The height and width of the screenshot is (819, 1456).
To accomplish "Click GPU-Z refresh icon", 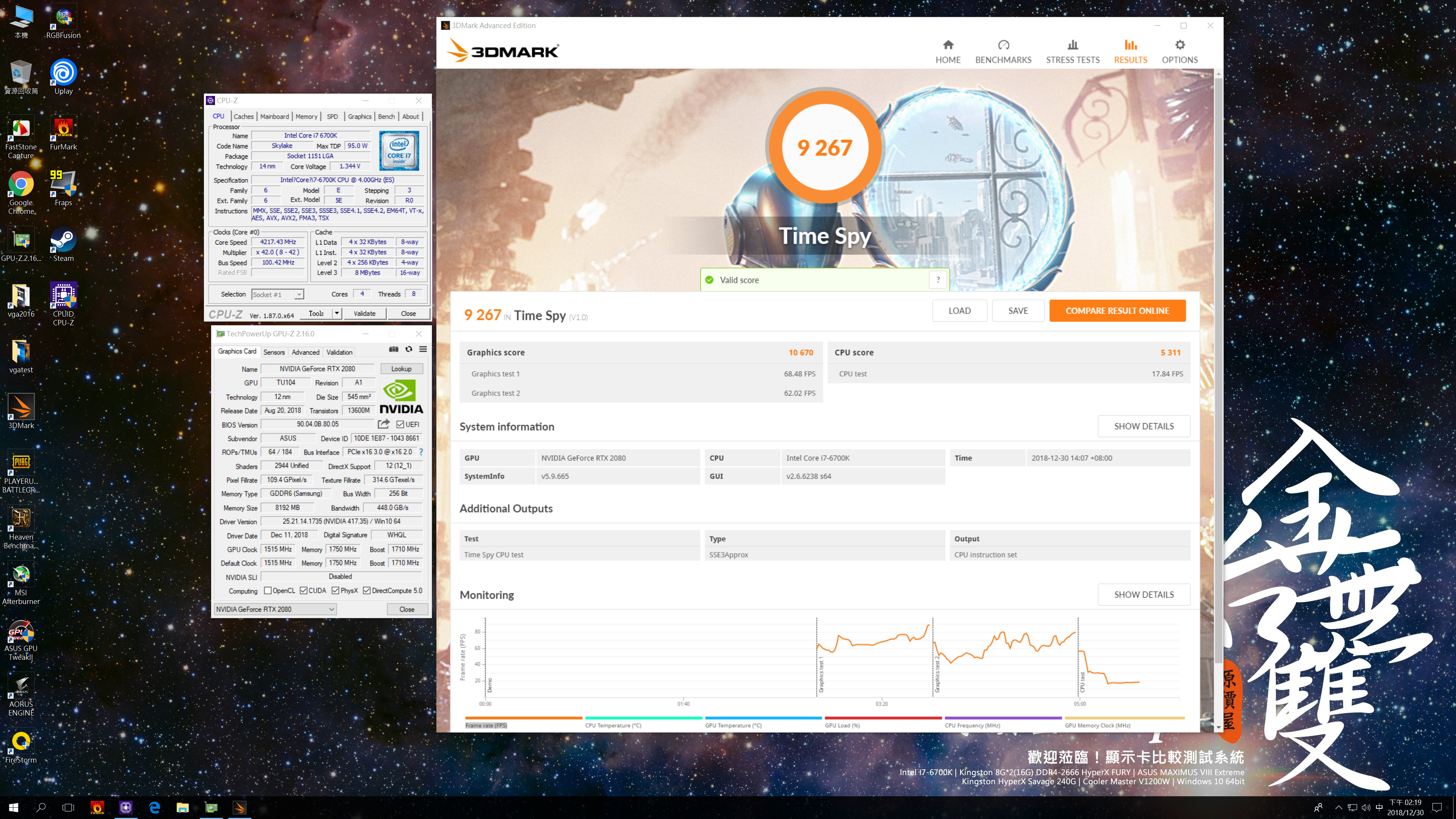I will coord(409,349).
